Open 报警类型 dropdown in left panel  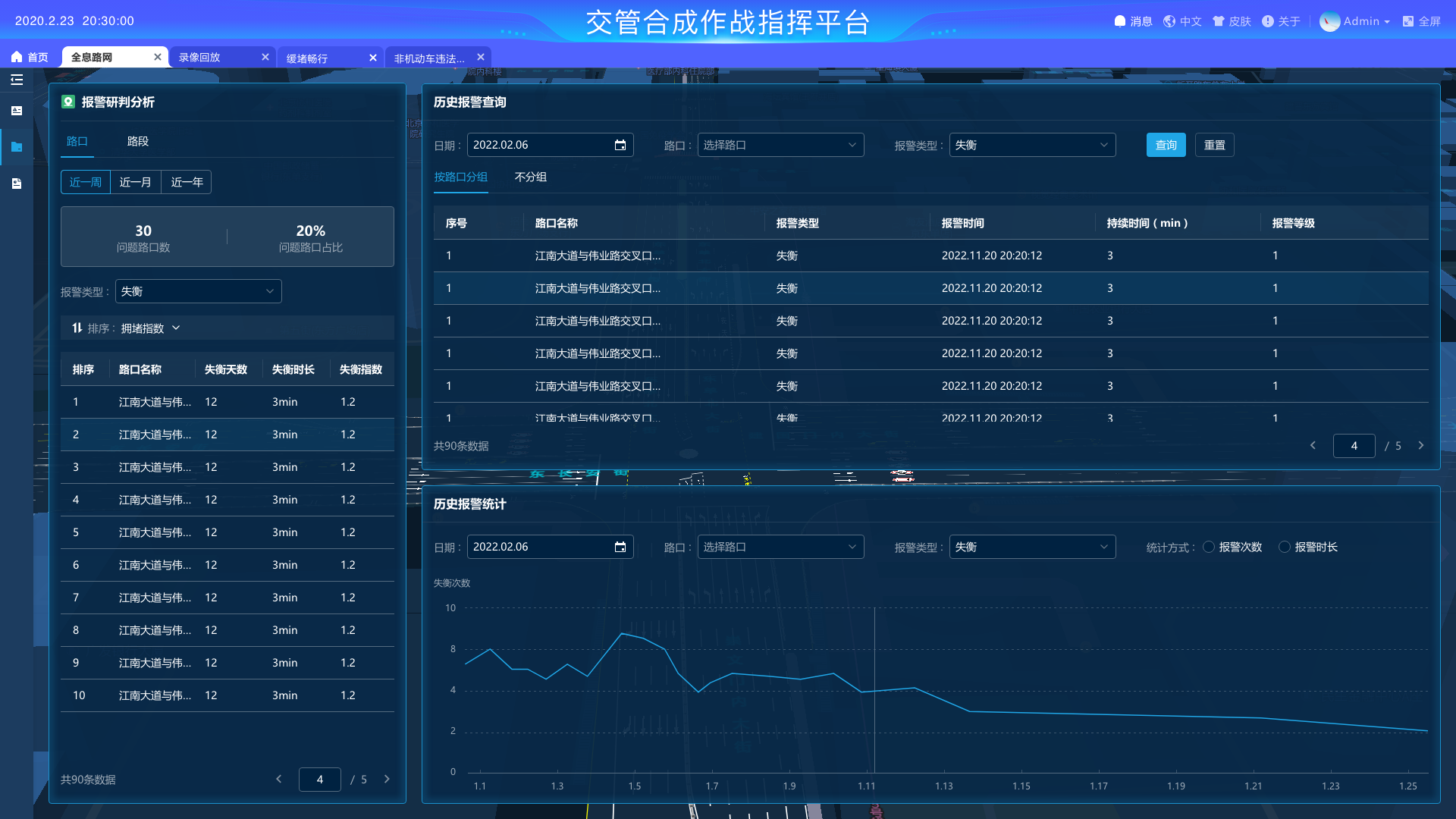(x=199, y=291)
